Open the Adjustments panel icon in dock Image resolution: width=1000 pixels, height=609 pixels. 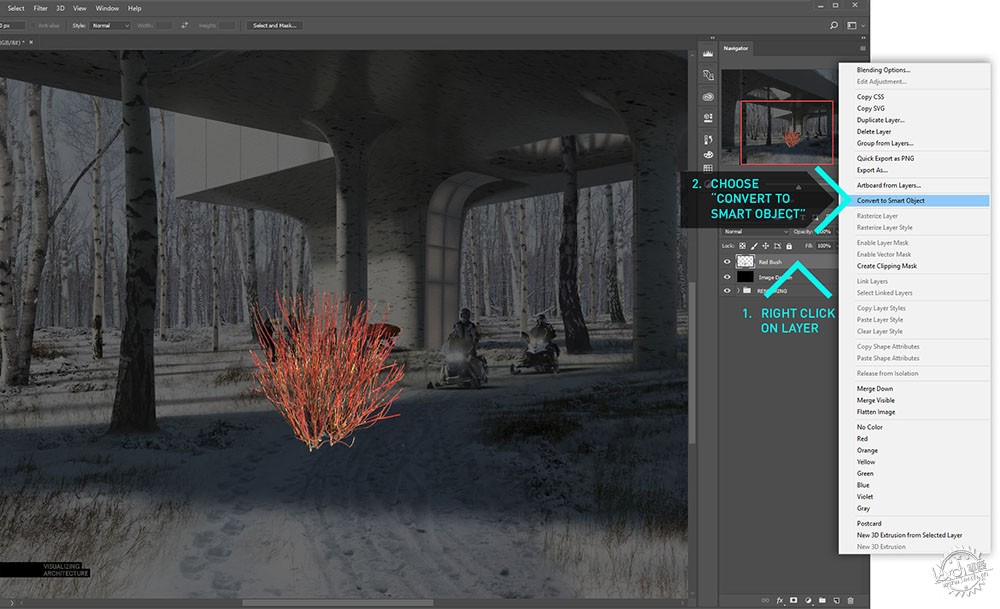[x=708, y=118]
